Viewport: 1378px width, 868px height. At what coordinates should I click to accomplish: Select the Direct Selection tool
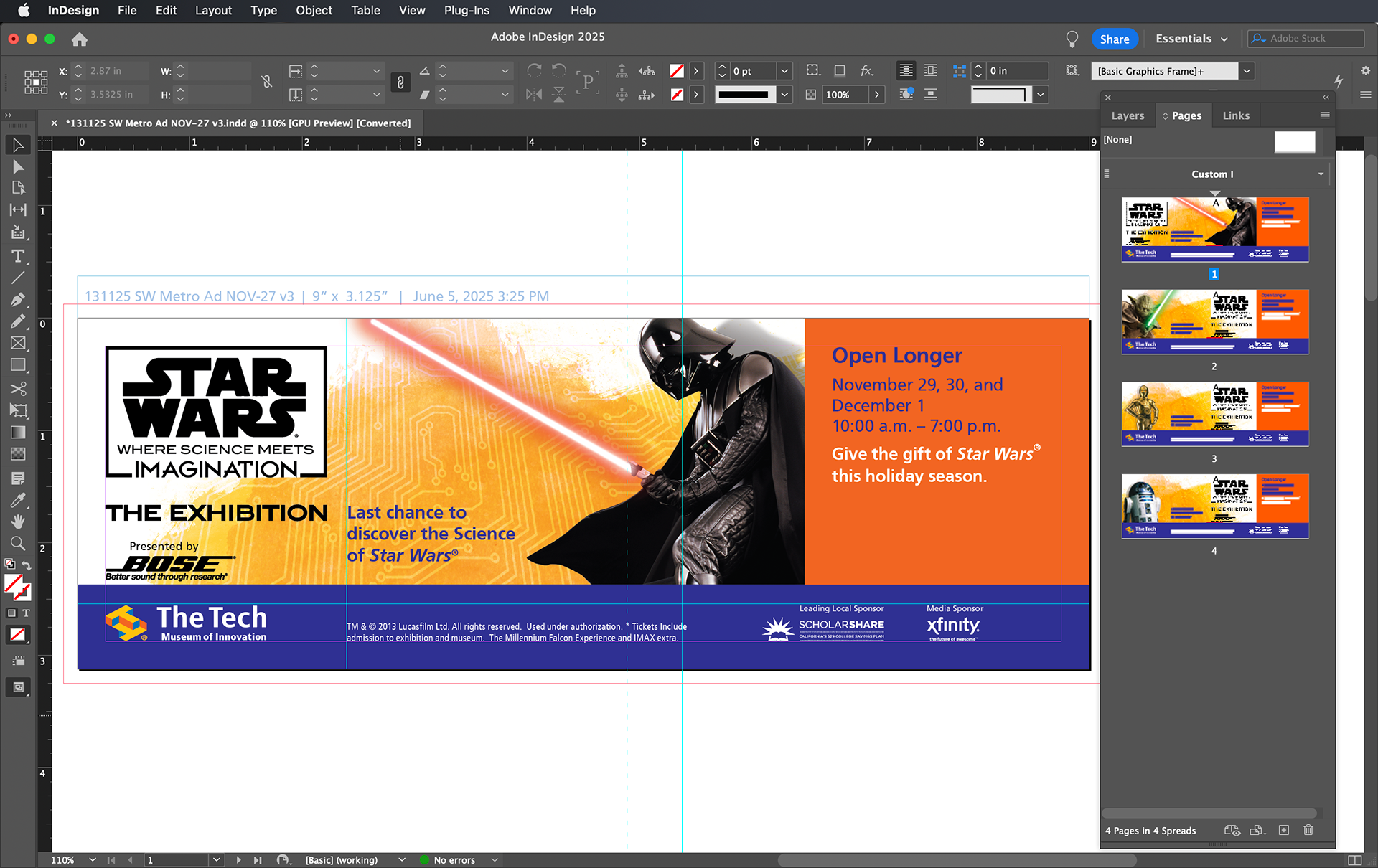click(x=18, y=166)
